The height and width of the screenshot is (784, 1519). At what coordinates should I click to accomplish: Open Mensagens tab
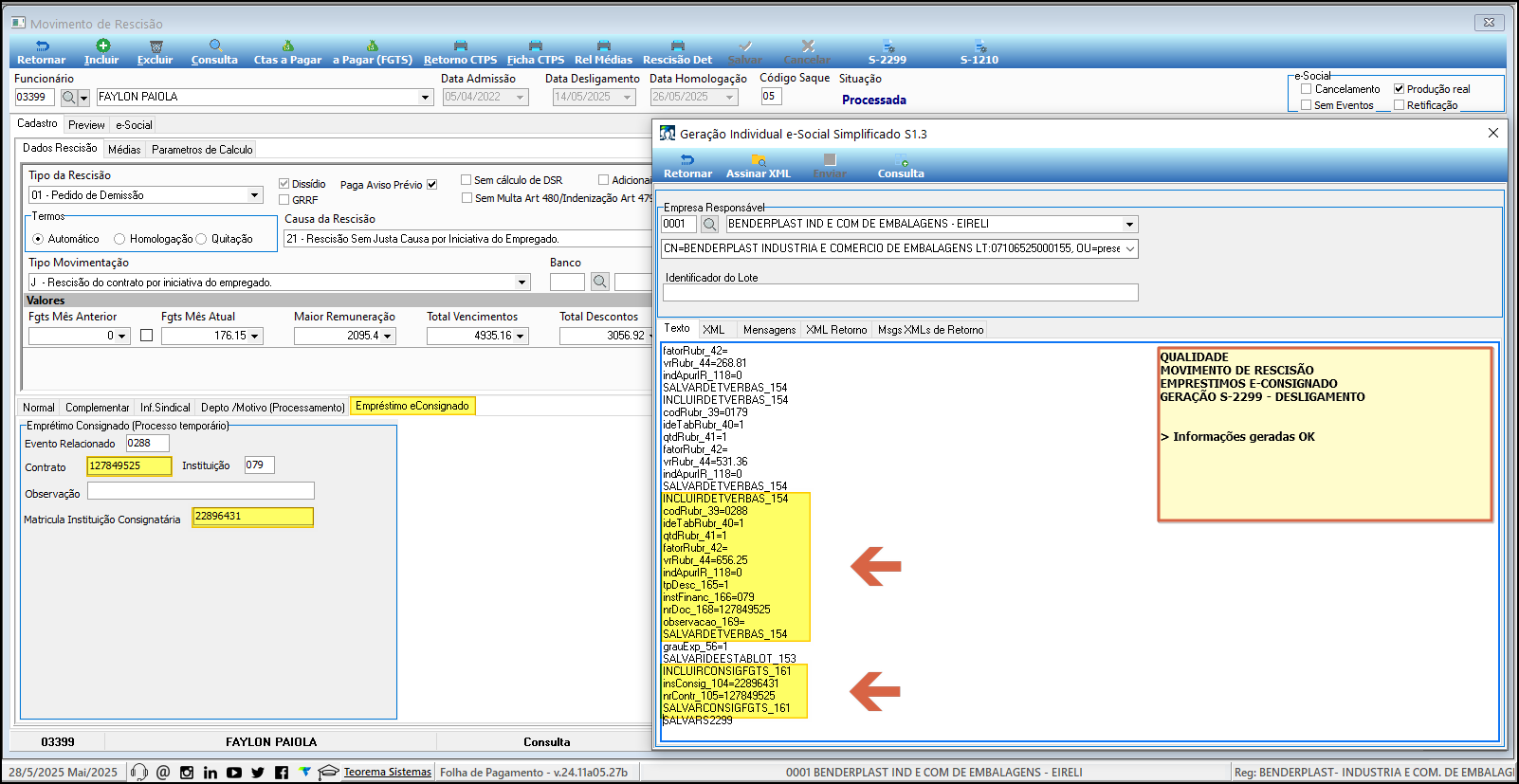769,330
